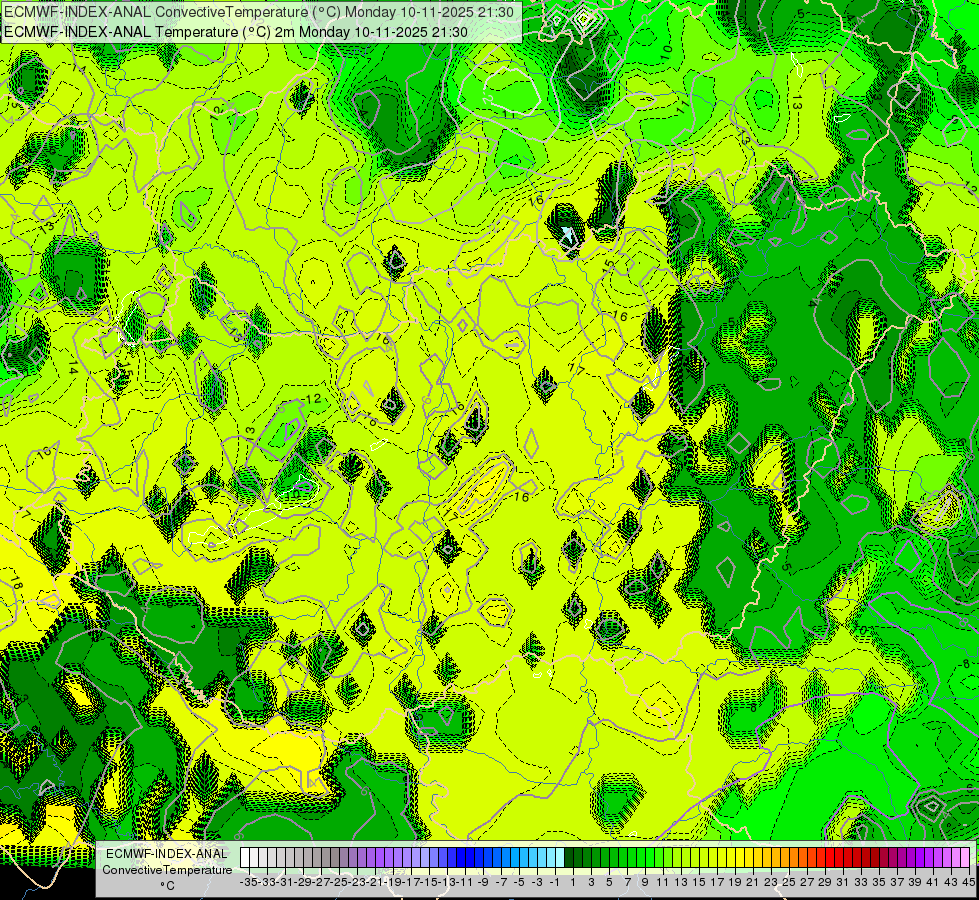The image size is (979, 900).
Task: Click legend scale value -35
Action: 248,882
